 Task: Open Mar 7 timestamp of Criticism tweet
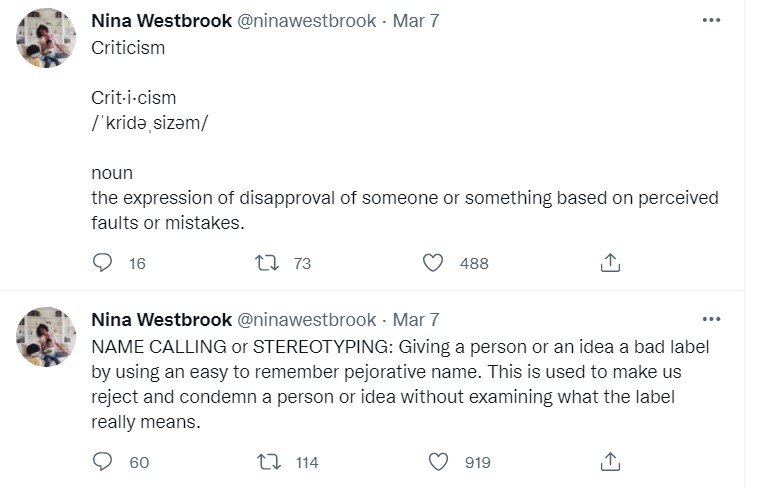tap(416, 21)
